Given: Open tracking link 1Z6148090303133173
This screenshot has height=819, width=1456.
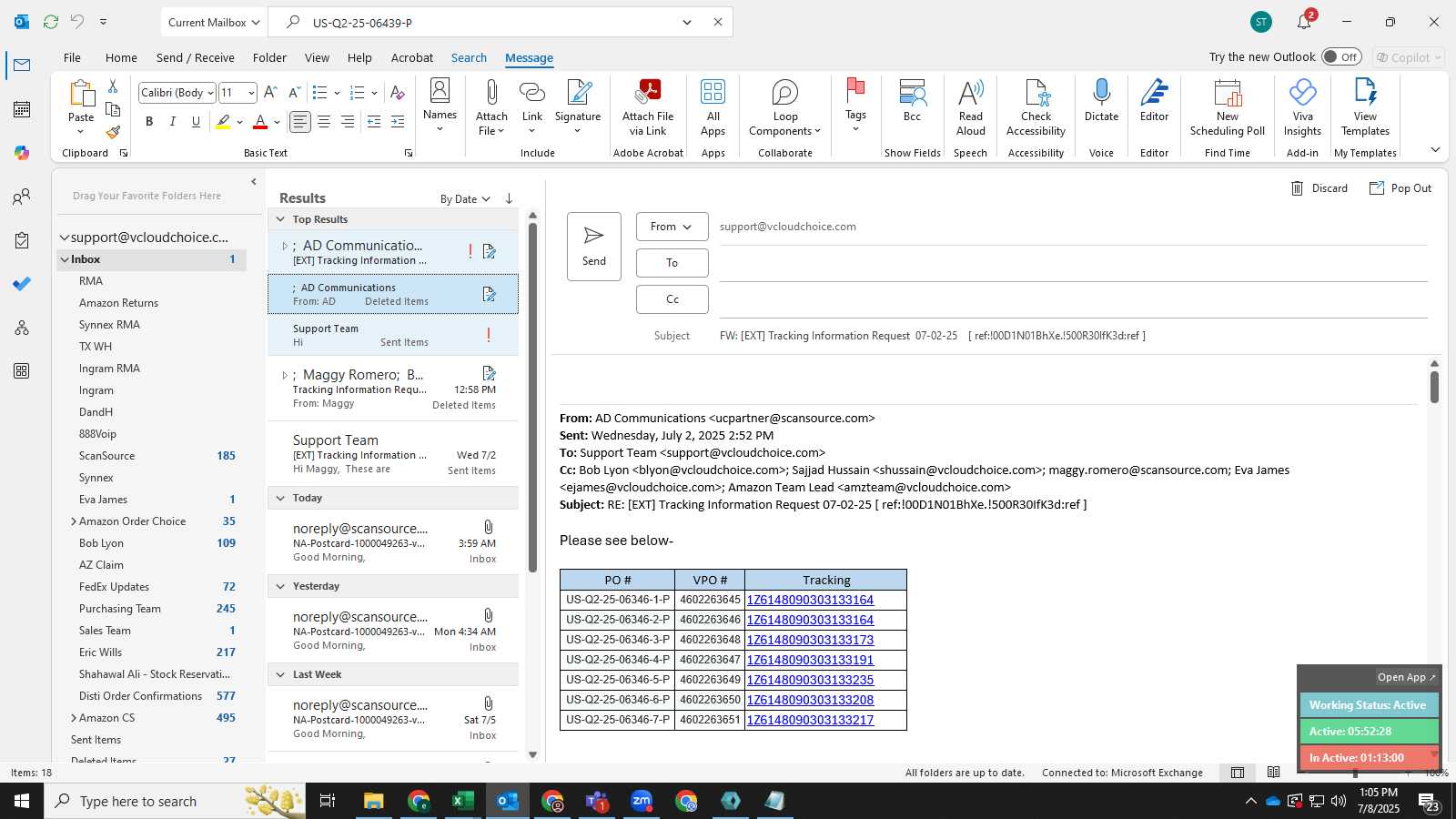Looking at the screenshot, I should tap(810, 640).
